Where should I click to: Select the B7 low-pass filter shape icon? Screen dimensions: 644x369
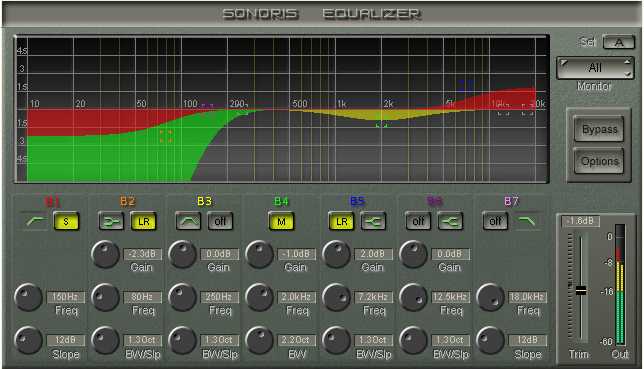point(527,221)
